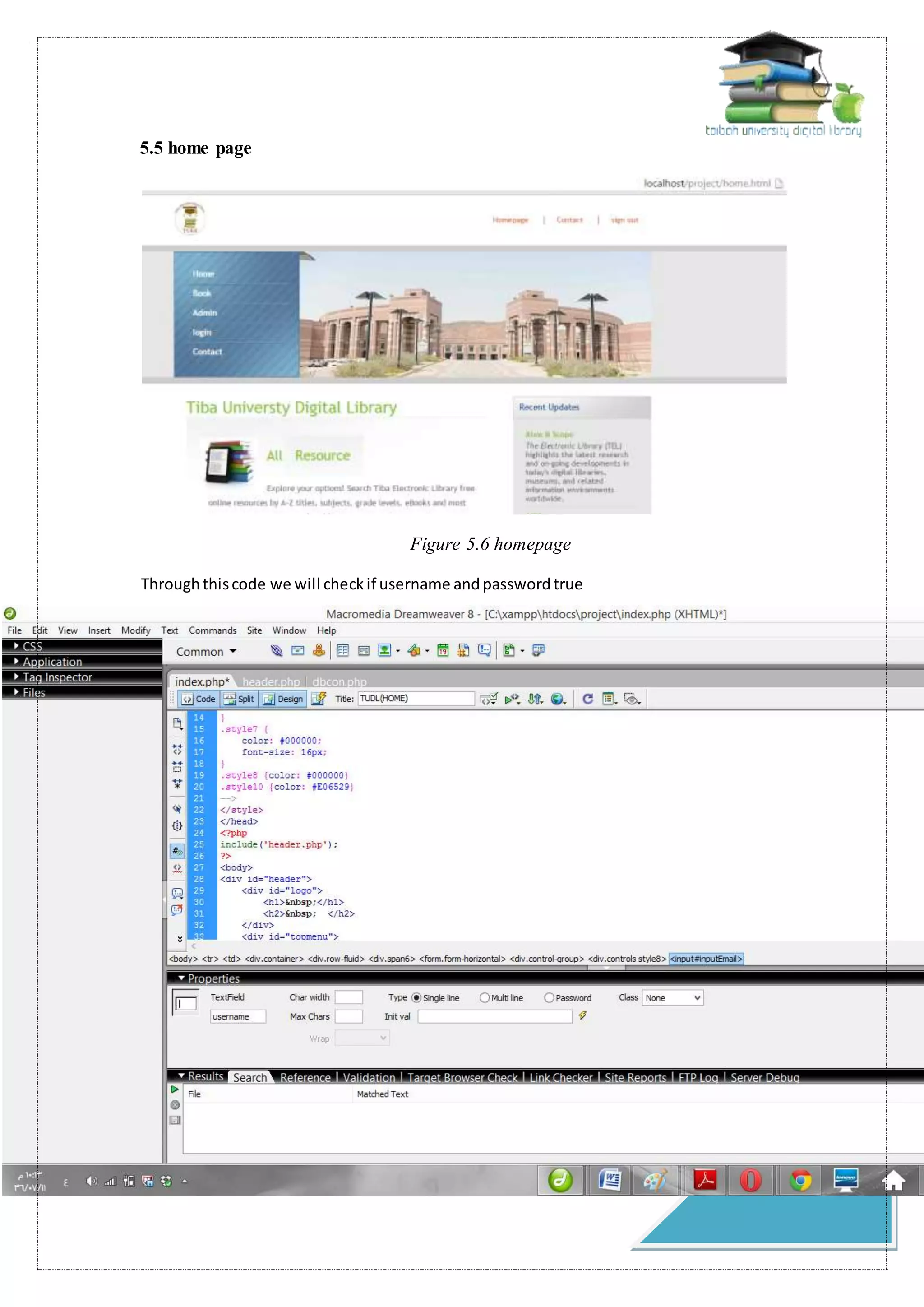Open the FTP Log tab in Results
The image size is (924, 1307).
pos(698,1078)
